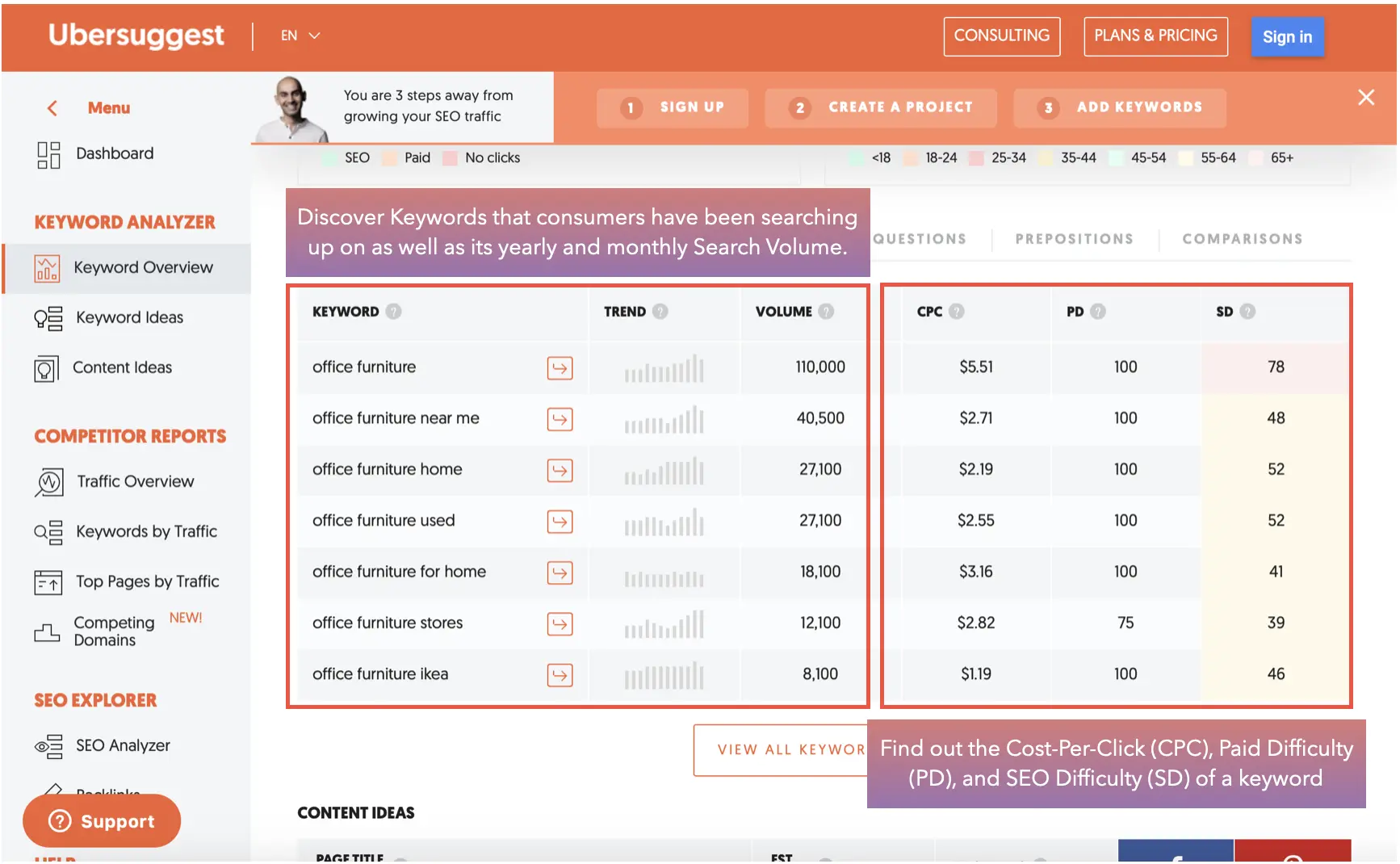Click the keyword 'office furniture stores'
This screenshot has height=864, width=1400.
pos(388,623)
